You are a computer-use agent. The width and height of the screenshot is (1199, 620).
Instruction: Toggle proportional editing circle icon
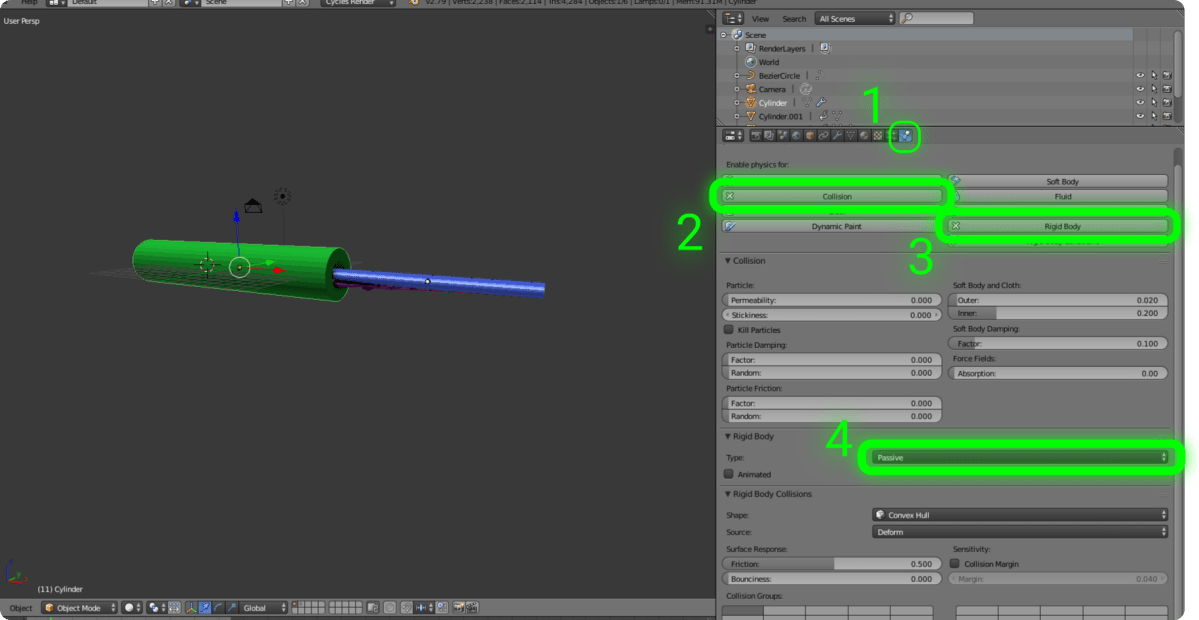(389, 608)
